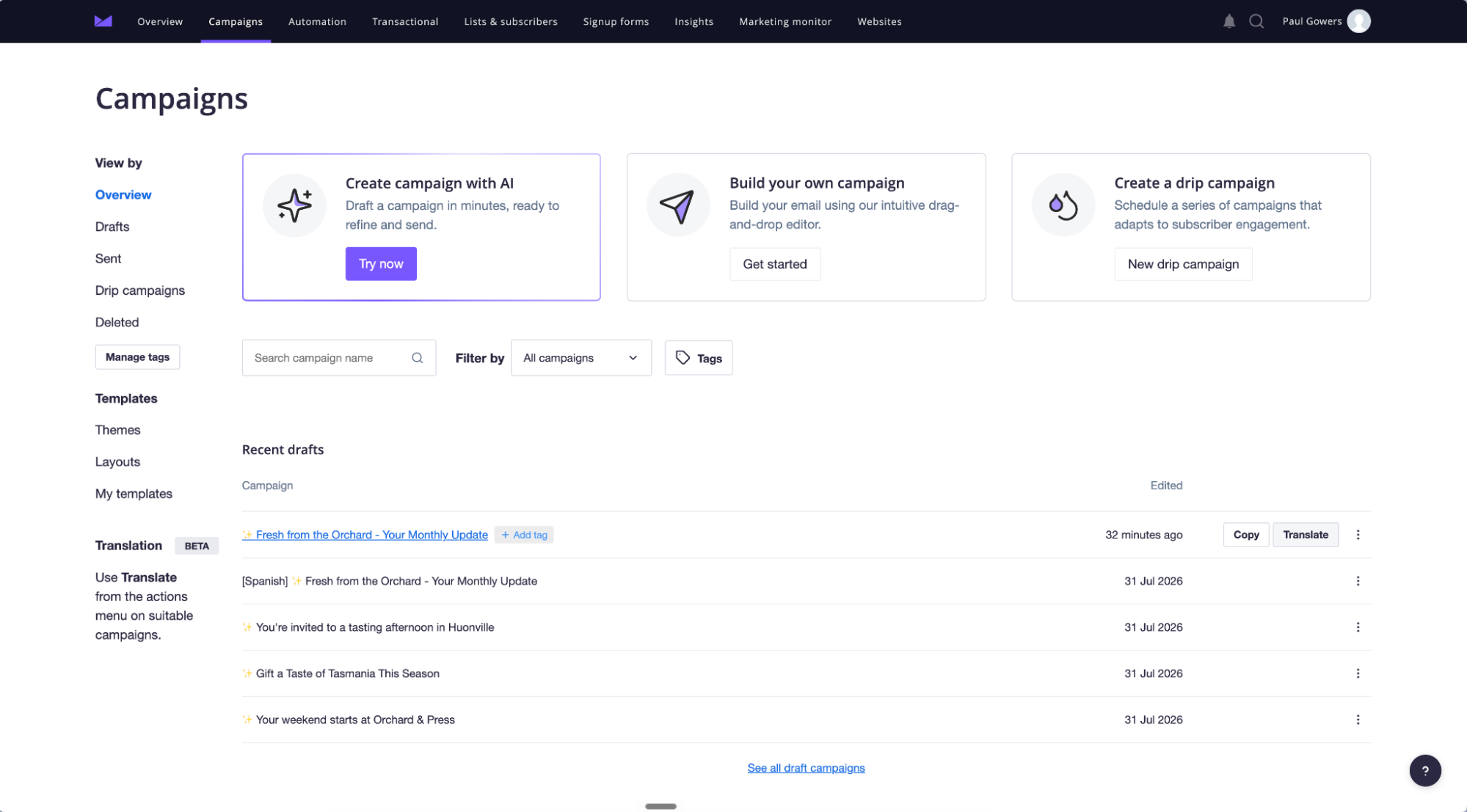This screenshot has height=812, width=1467.
Task: Open the Signup forms tab
Action: coord(616,21)
